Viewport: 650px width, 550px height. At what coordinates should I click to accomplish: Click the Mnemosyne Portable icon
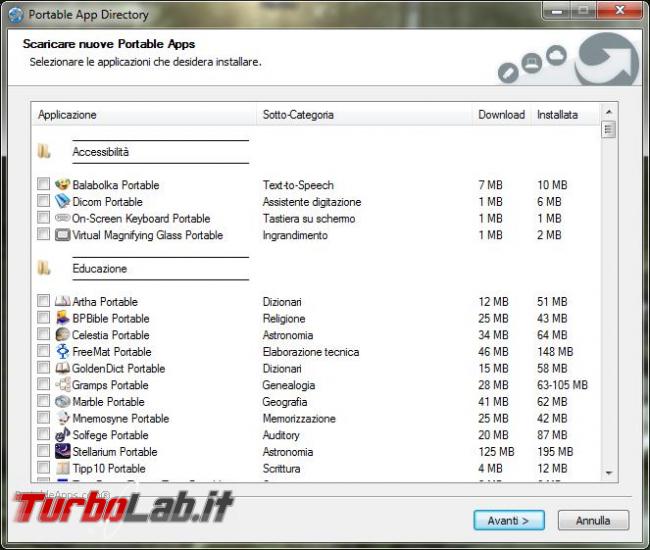(63, 417)
